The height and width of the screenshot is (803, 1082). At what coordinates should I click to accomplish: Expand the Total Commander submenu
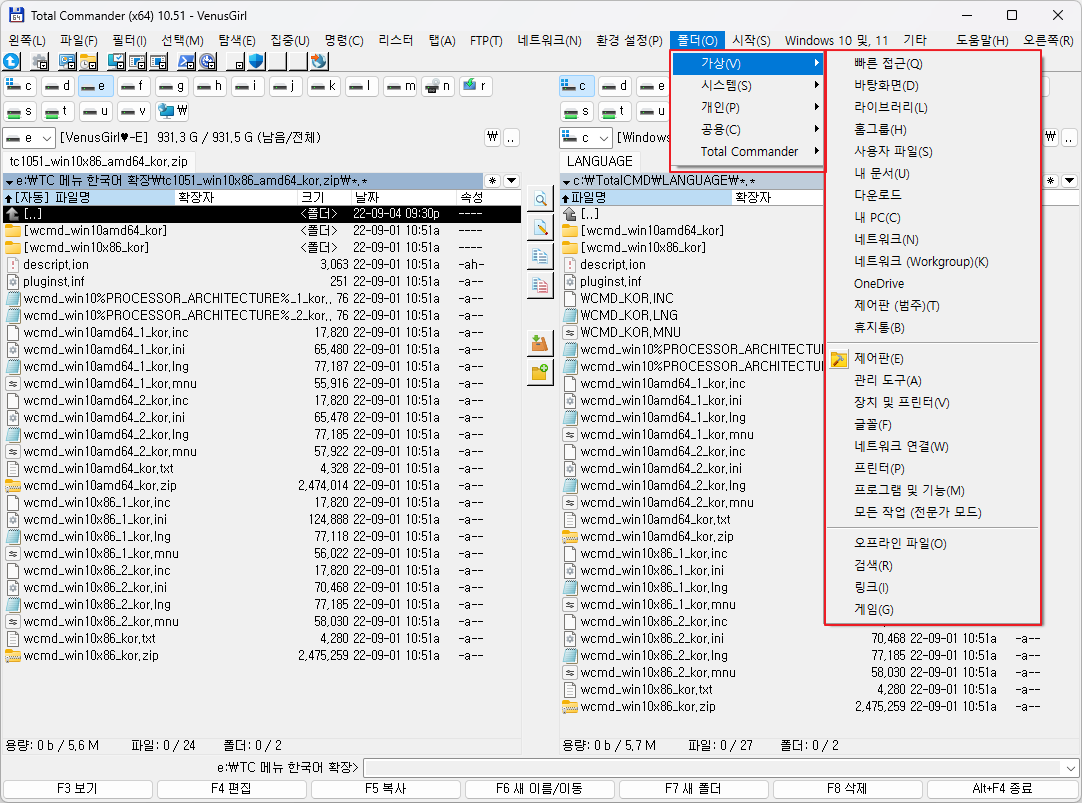tap(748, 152)
